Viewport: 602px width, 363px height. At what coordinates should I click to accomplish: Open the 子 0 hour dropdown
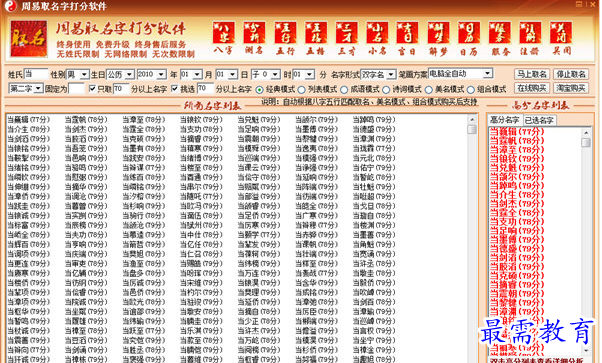pos(265,74)
